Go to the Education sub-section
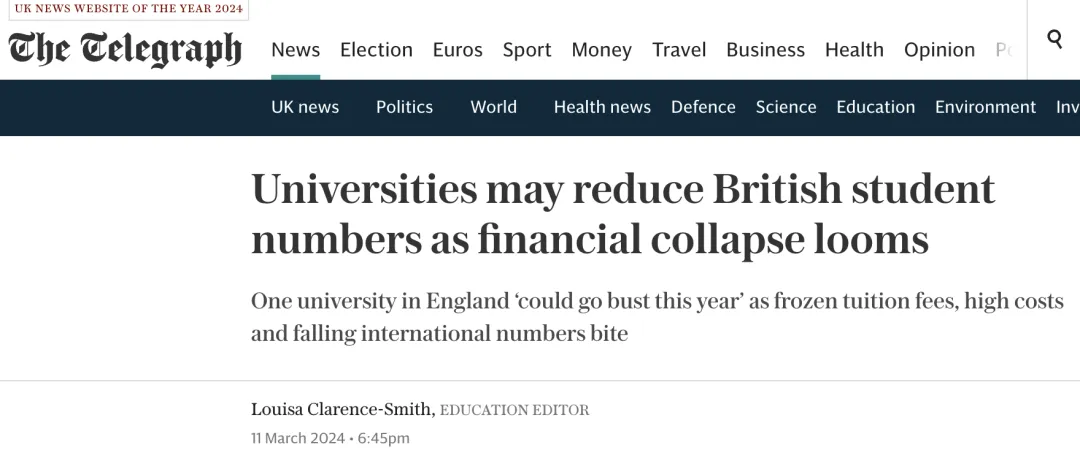Viewport: 1080px width, 450px height. 875,107
